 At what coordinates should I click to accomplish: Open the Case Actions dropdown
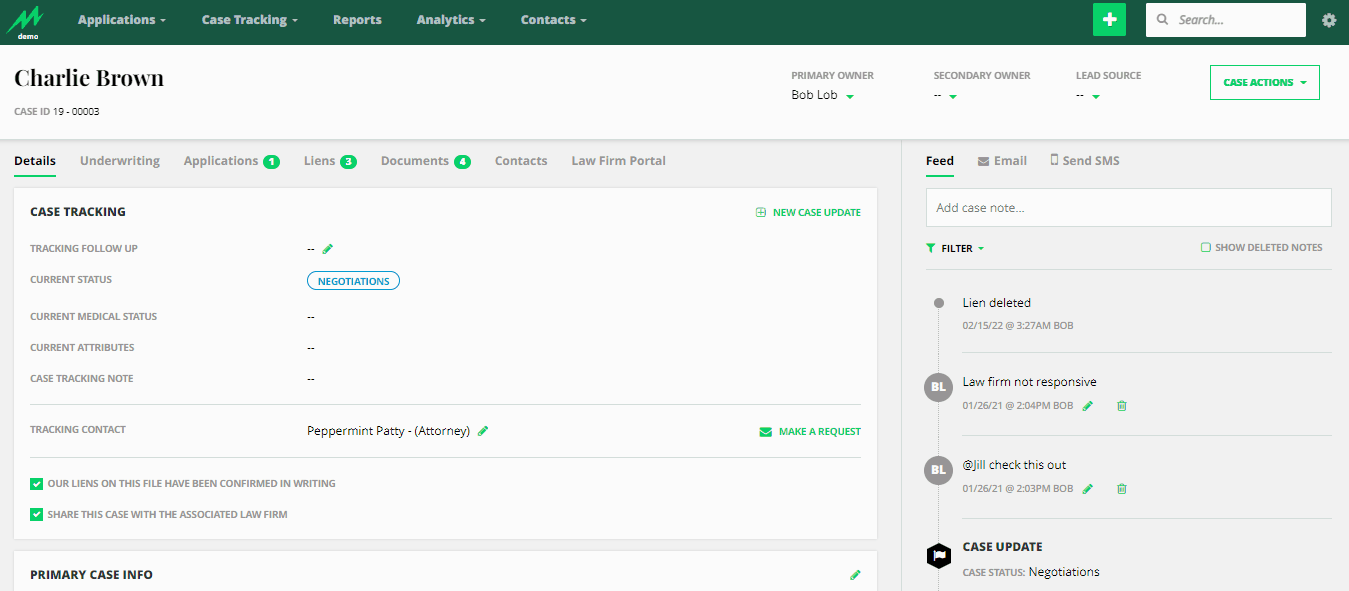point(1264,82)
